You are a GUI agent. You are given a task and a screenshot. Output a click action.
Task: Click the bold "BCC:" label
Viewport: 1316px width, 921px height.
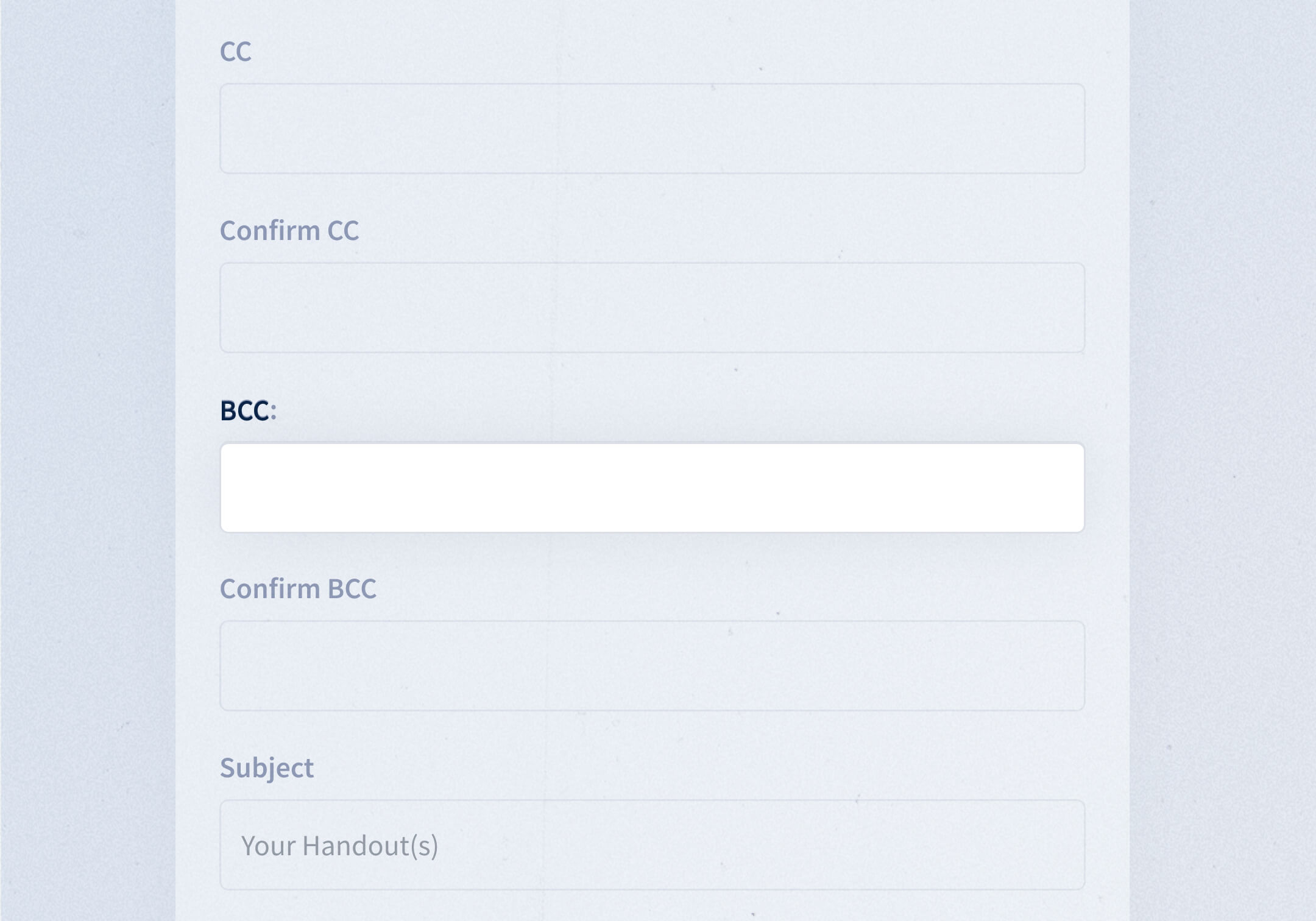point(245,411)
